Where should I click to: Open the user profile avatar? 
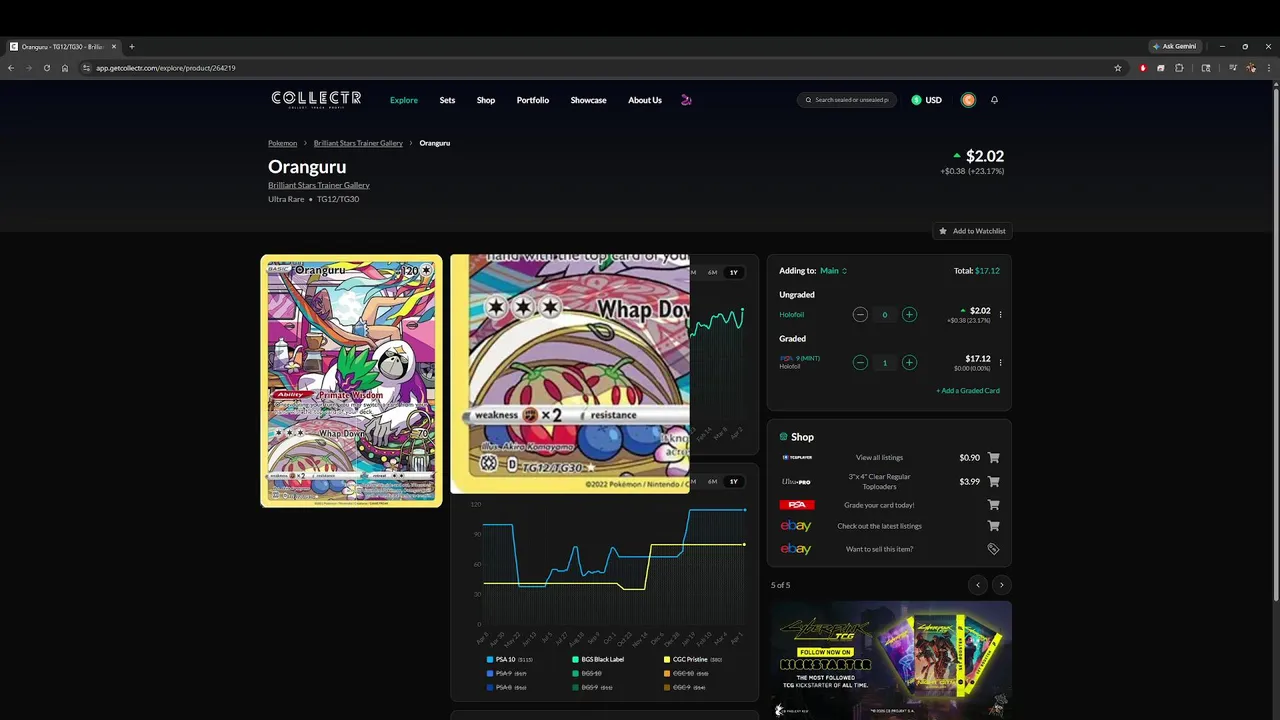tap(968, 100)
